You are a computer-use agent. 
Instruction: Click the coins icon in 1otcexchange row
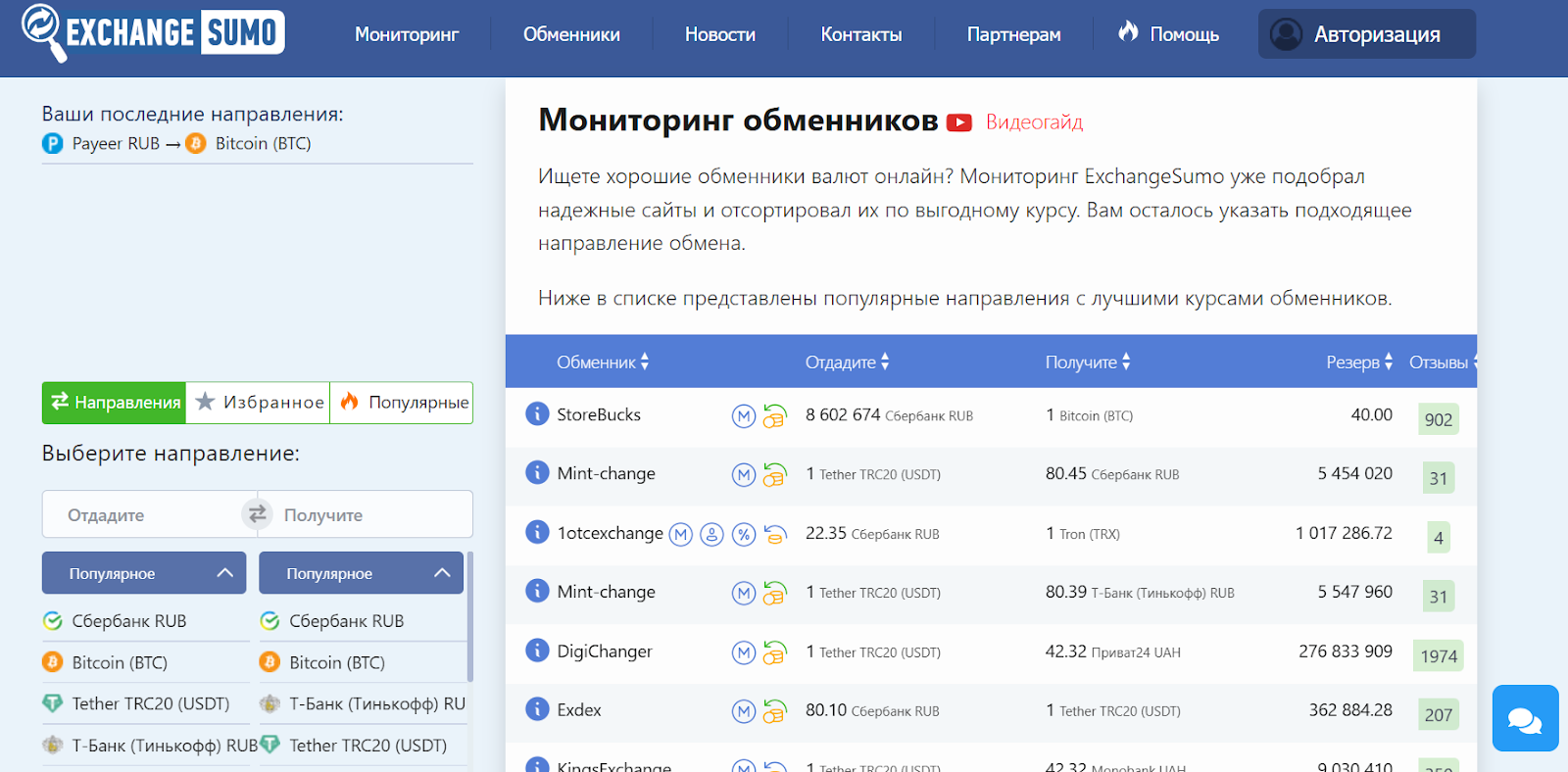[x=774, y=535]
